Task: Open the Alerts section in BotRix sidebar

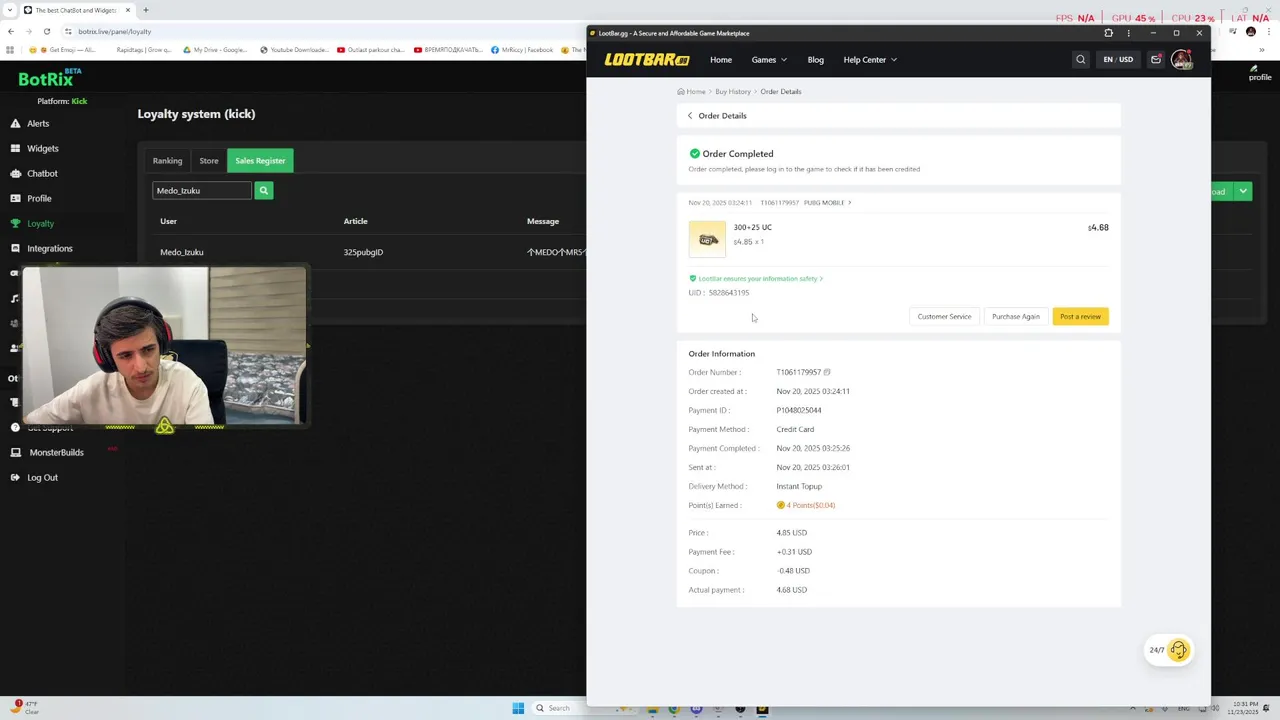Action: pyautogui.click(x=30, y=123)
